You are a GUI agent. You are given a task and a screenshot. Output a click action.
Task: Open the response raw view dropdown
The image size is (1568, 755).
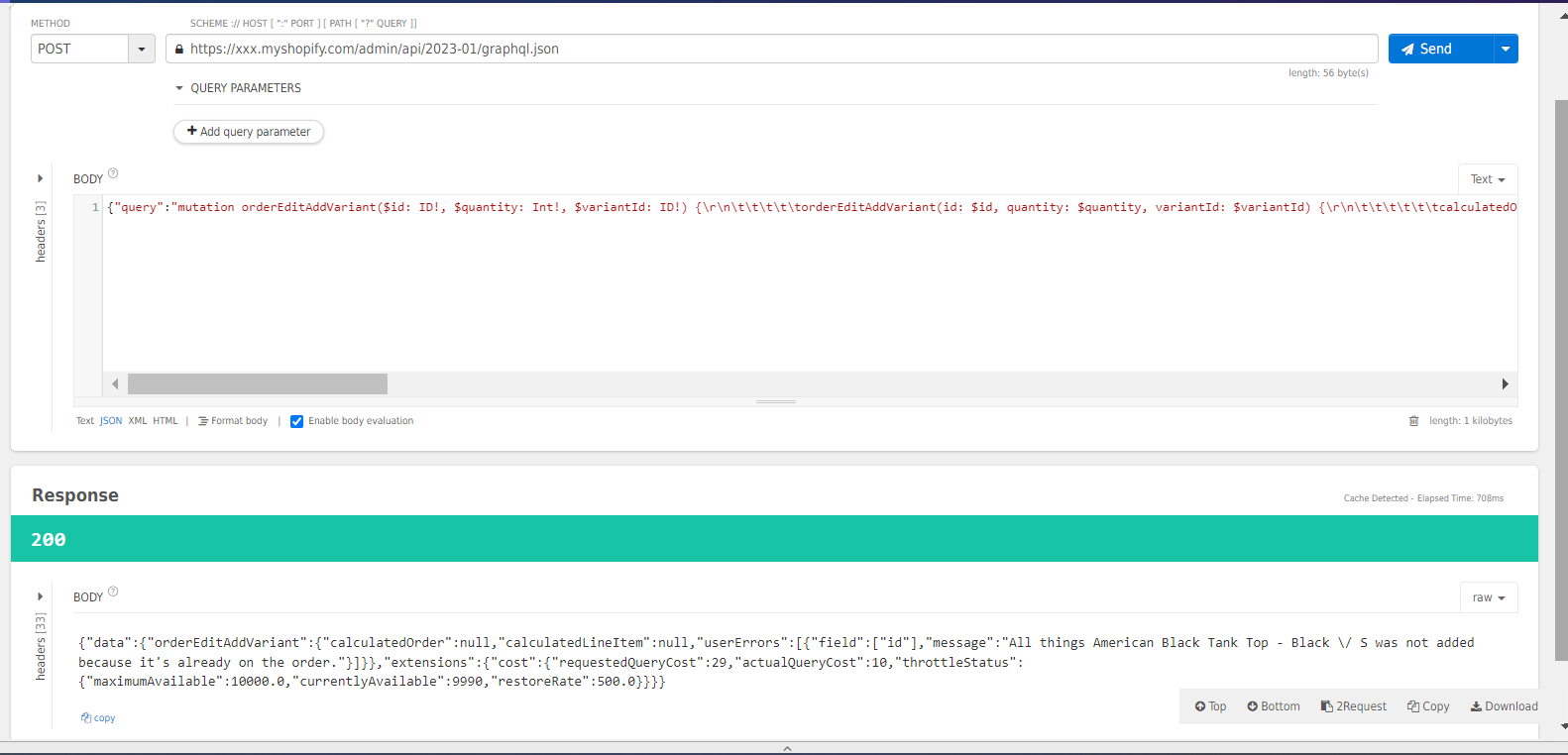(x=1489, y=597)
